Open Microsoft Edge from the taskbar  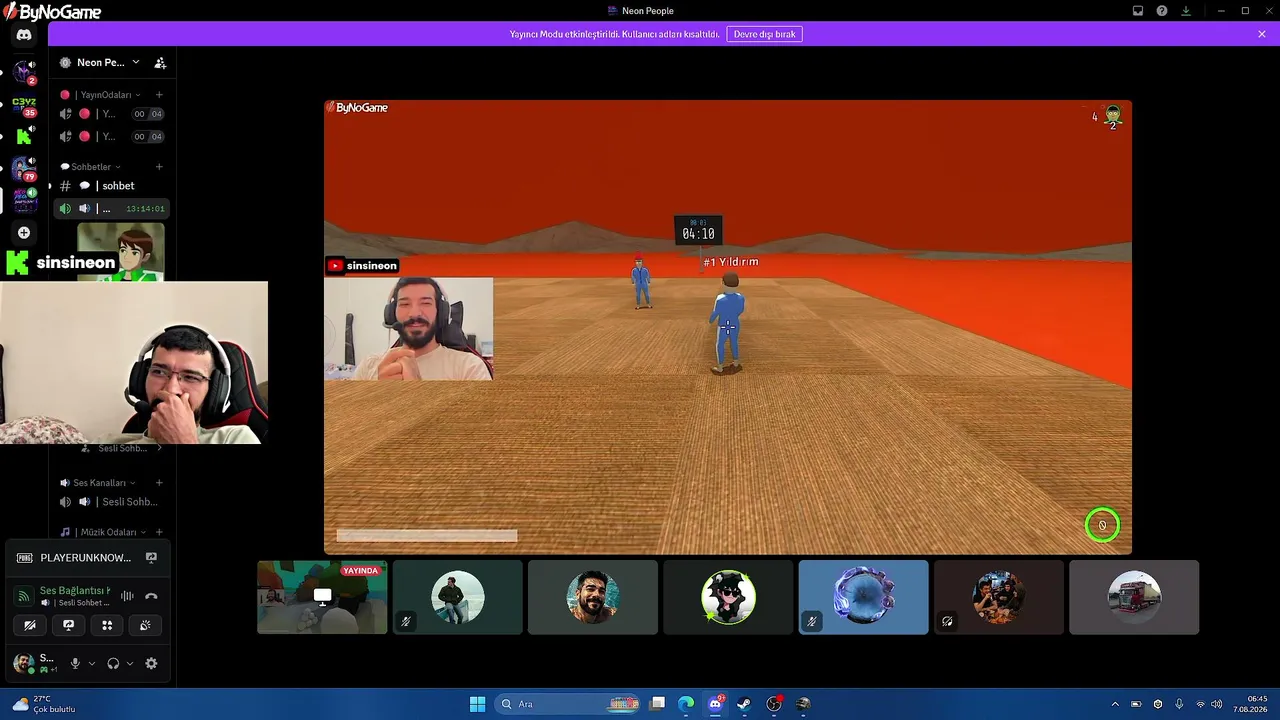pyautogui.click(x=686, y=704)
